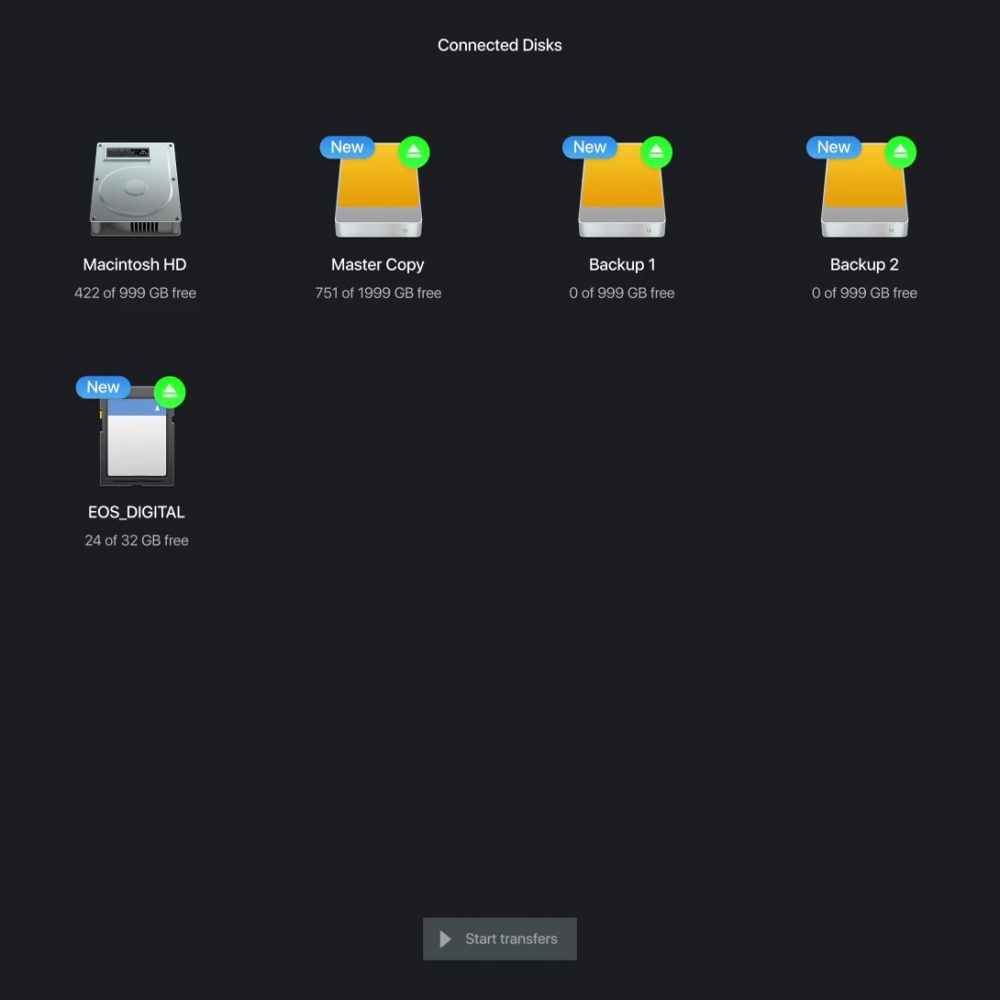The width and height of the screenshot is (1000, 1000).
Task: Click the Macintosh HD label
Action: [135, 265]
